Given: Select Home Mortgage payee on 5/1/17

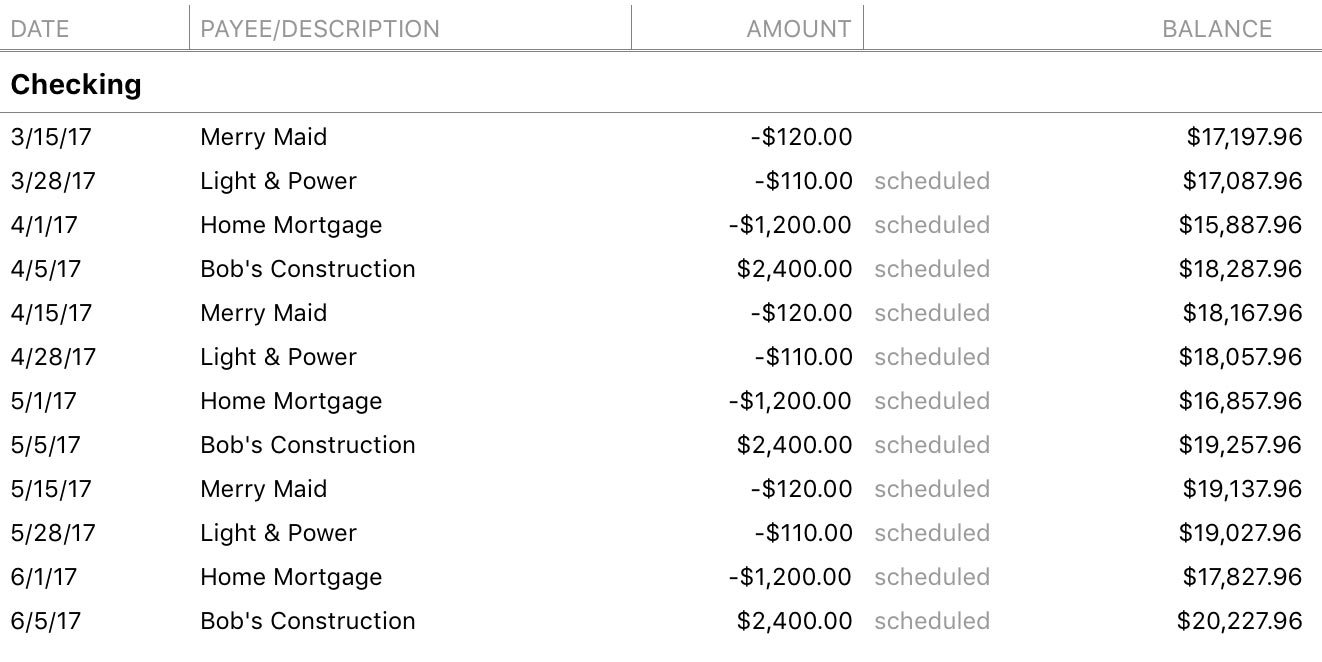Looking at the screenshot, I should tap(291, 401).
